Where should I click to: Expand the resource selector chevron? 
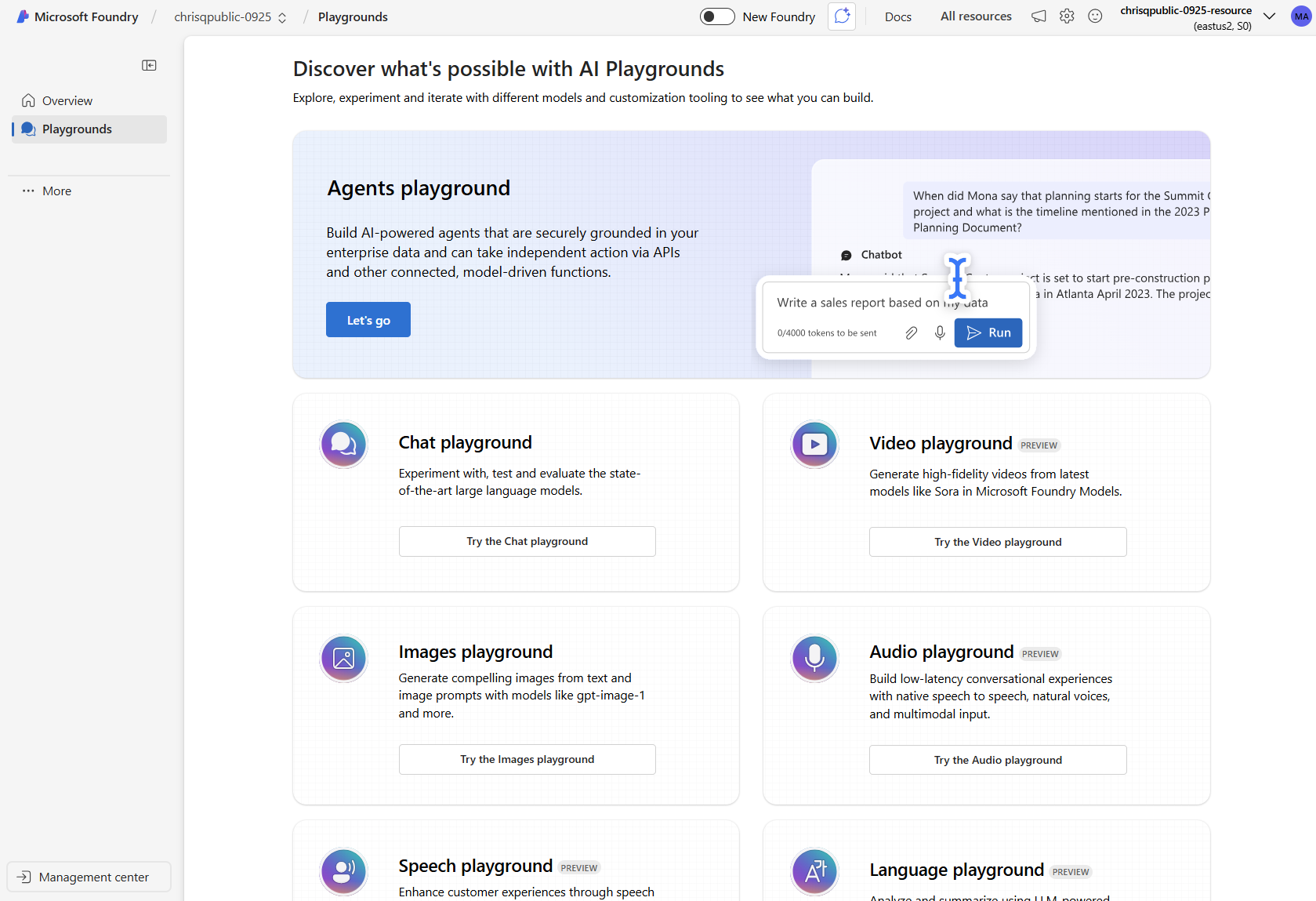1269,16
